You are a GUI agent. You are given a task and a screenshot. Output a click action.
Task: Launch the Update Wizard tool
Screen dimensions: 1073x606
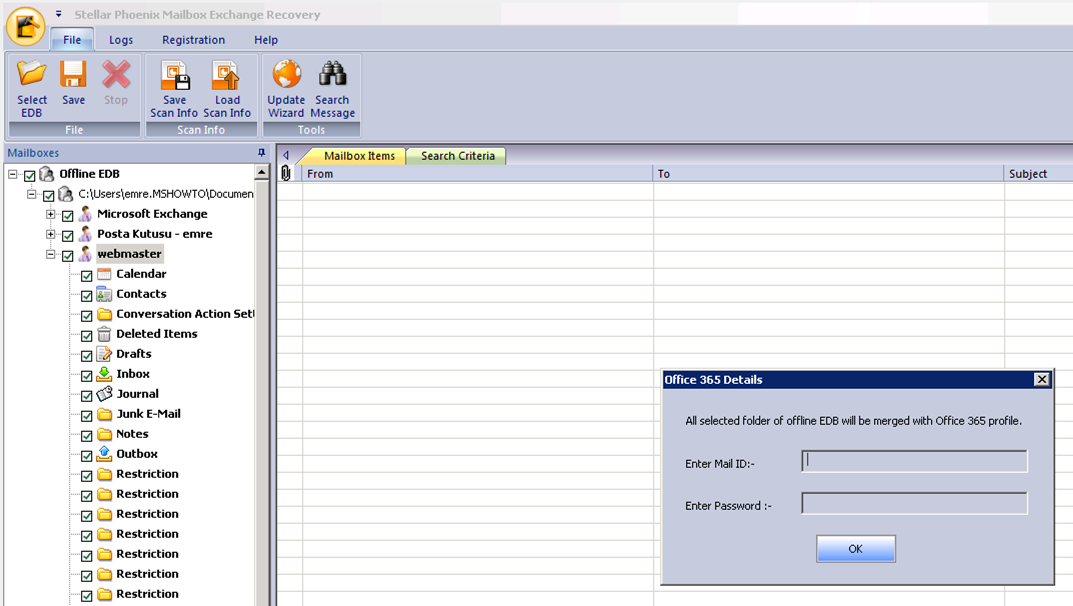[286, 89]
